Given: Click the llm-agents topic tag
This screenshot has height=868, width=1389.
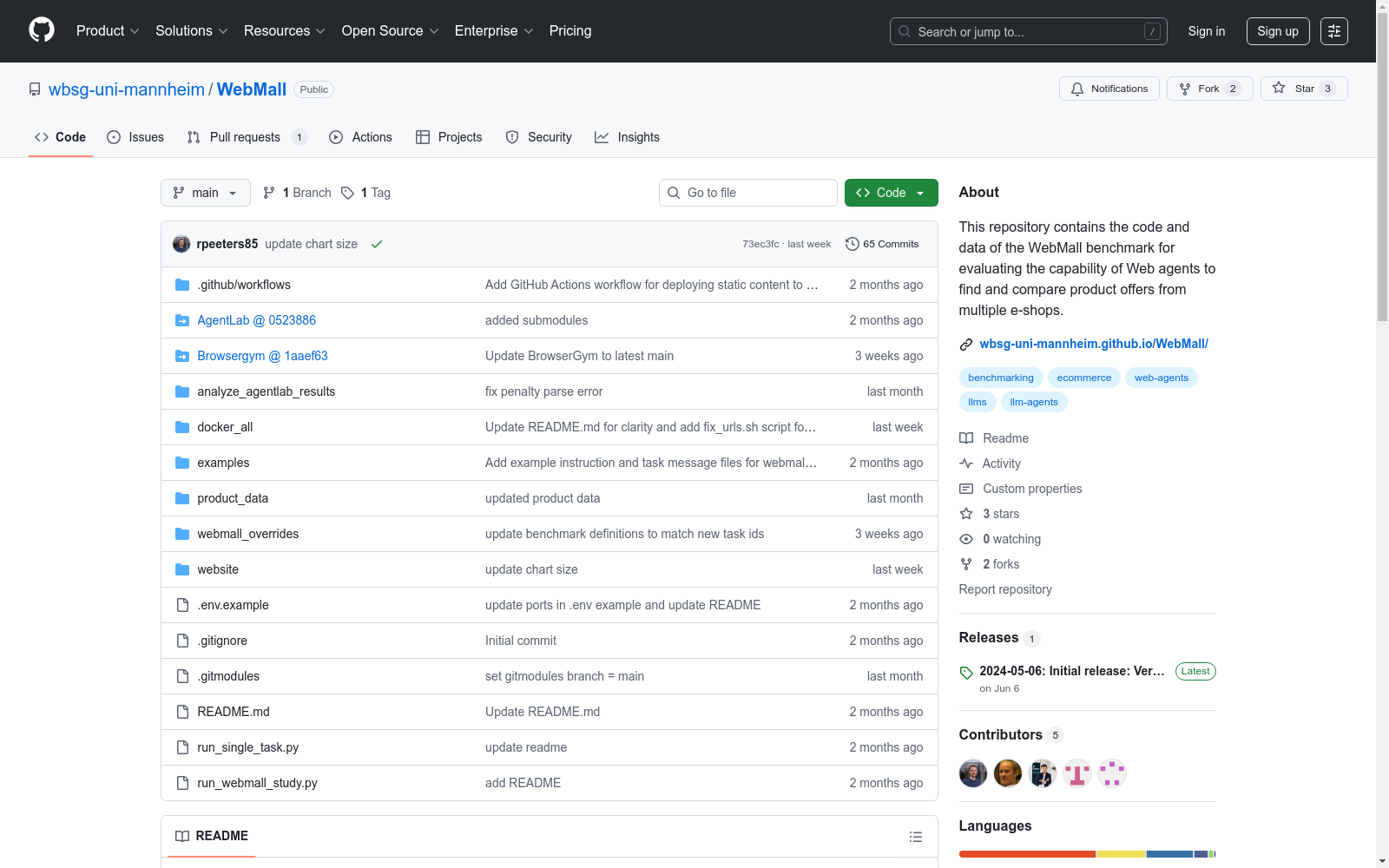Looking at the screenshot, I should click(x=1034, y=402).
